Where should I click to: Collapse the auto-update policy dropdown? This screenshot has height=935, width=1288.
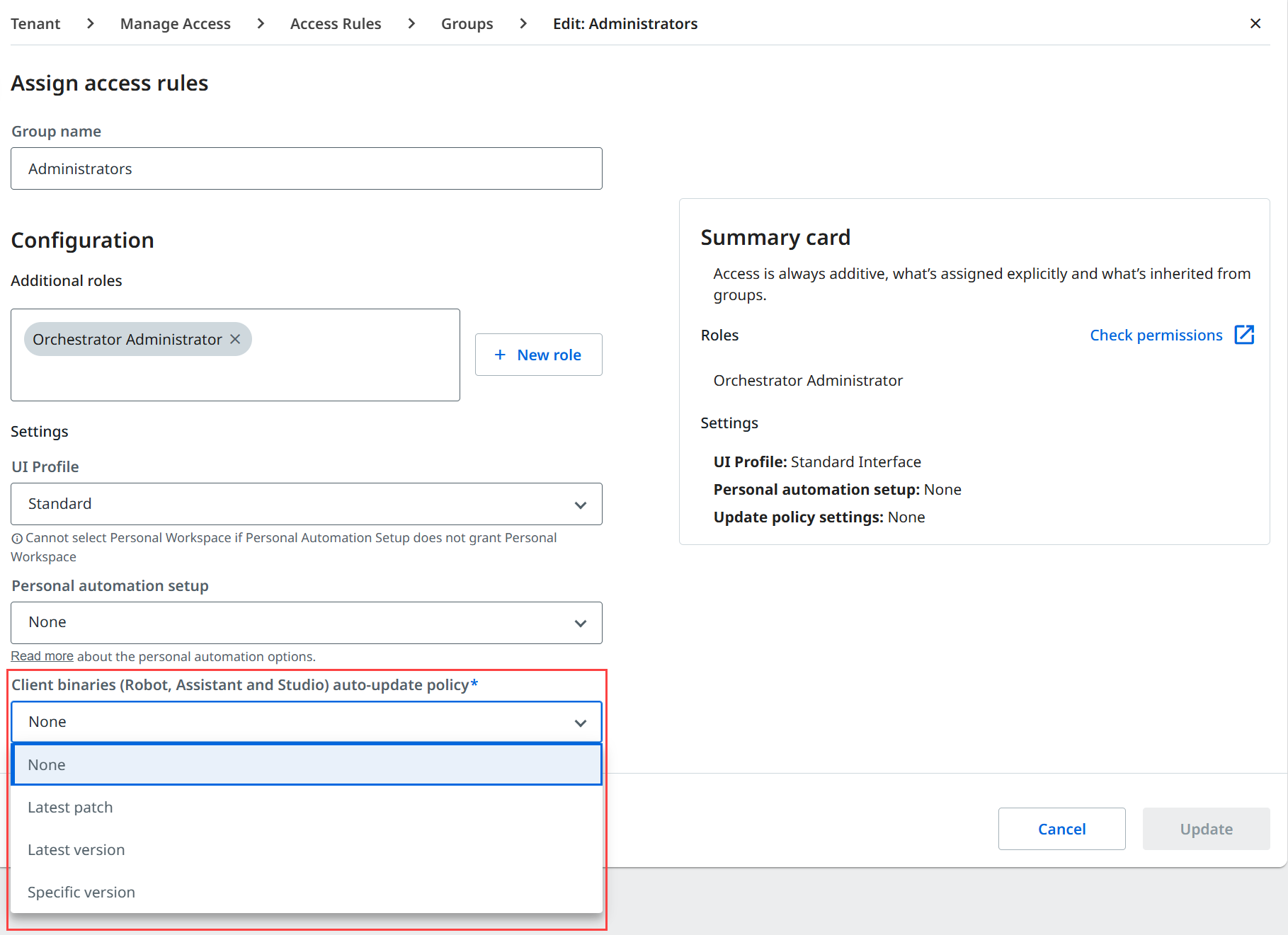click(x=307, y=722)
